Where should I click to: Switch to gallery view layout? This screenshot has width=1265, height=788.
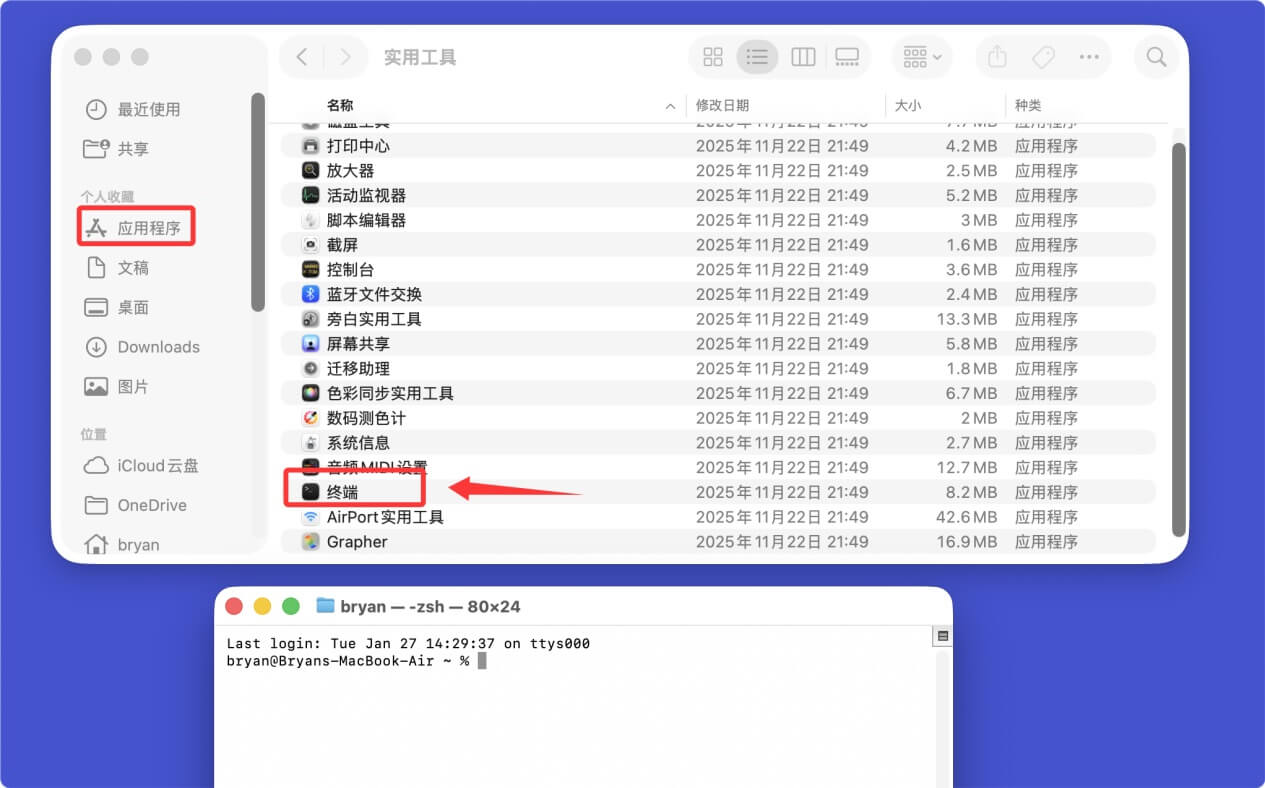[x=848, y=57]
